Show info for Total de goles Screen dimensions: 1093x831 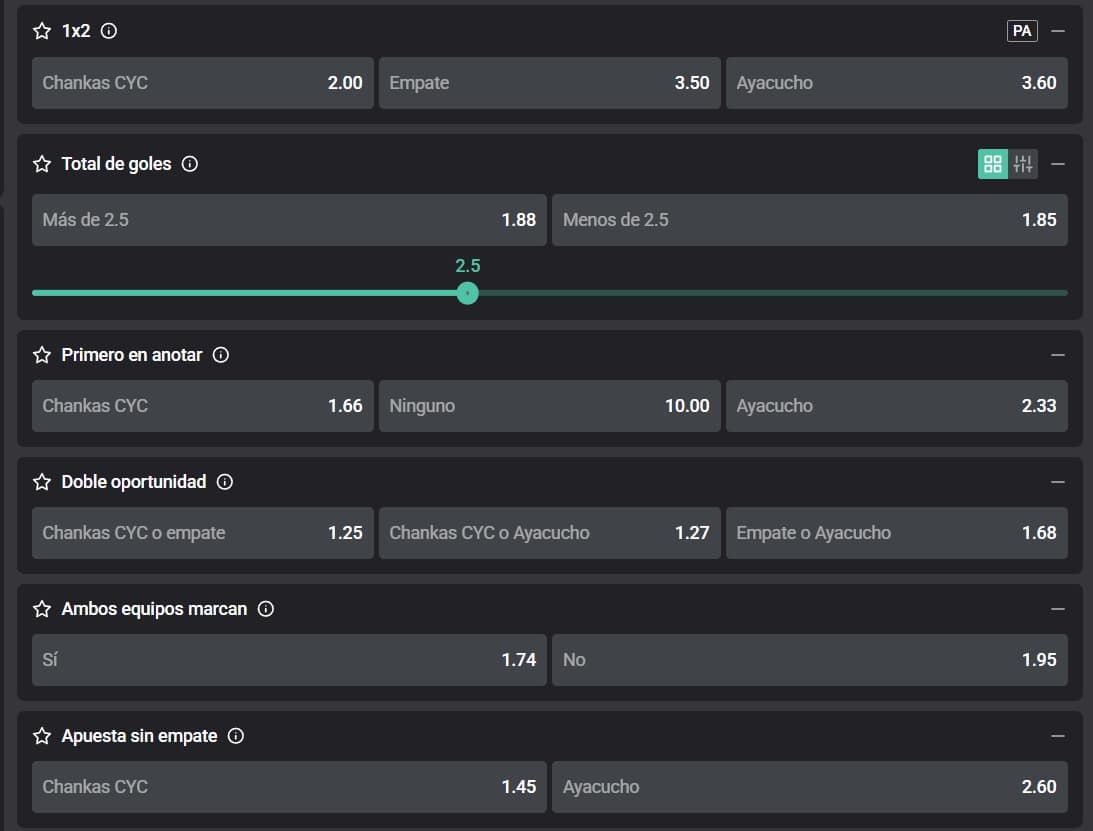point(190,164)
